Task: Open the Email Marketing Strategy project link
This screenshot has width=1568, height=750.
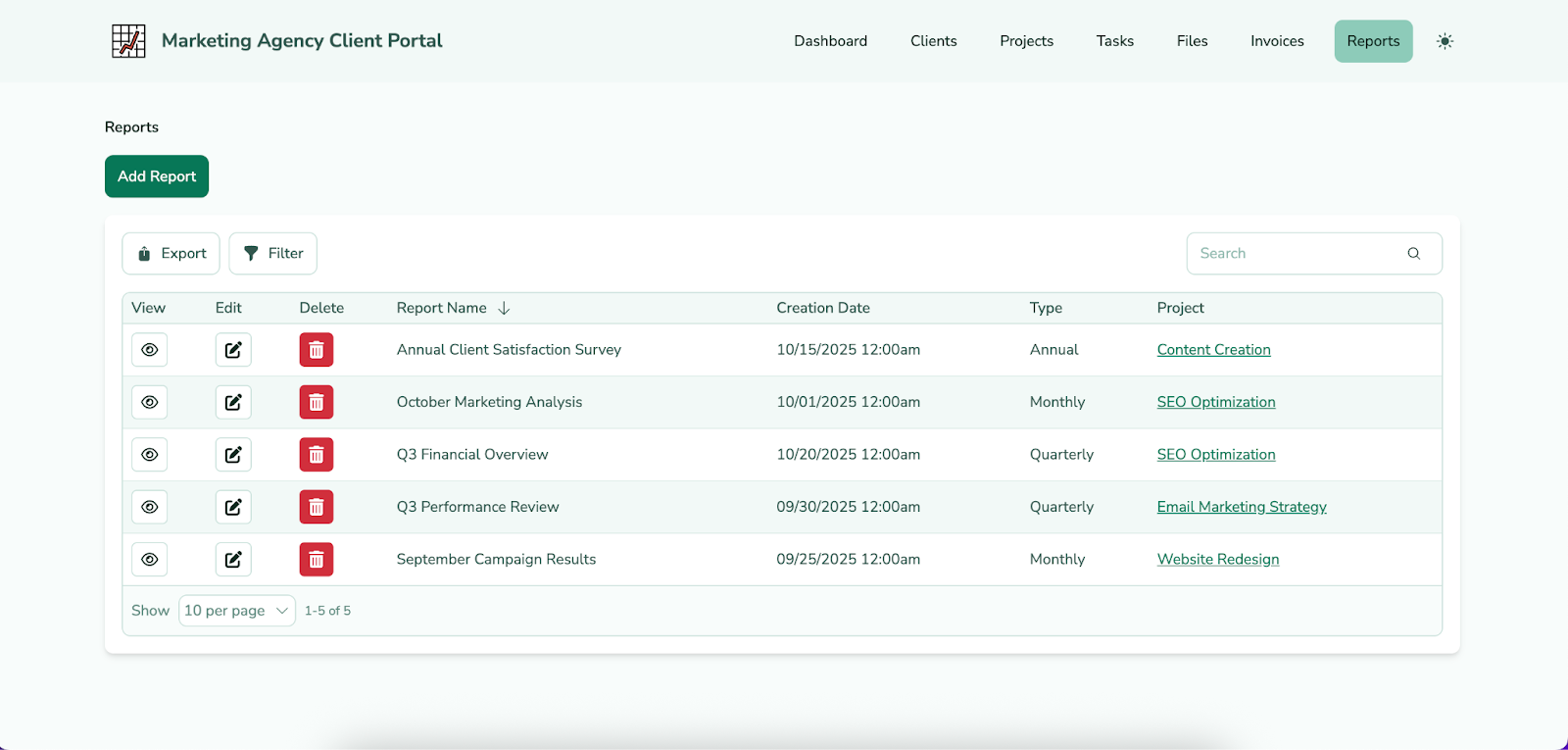Action: click(x=1242, y=507)
